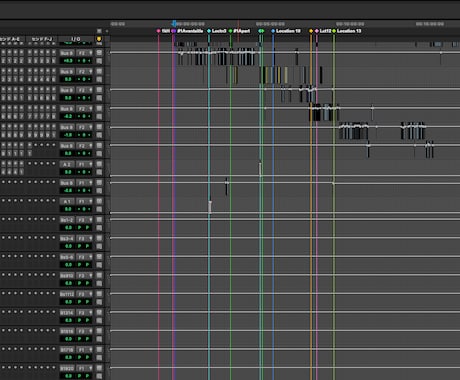
Task: Click the icon right of the Bs1112 F3 dropdown
Action: [99, 294]
